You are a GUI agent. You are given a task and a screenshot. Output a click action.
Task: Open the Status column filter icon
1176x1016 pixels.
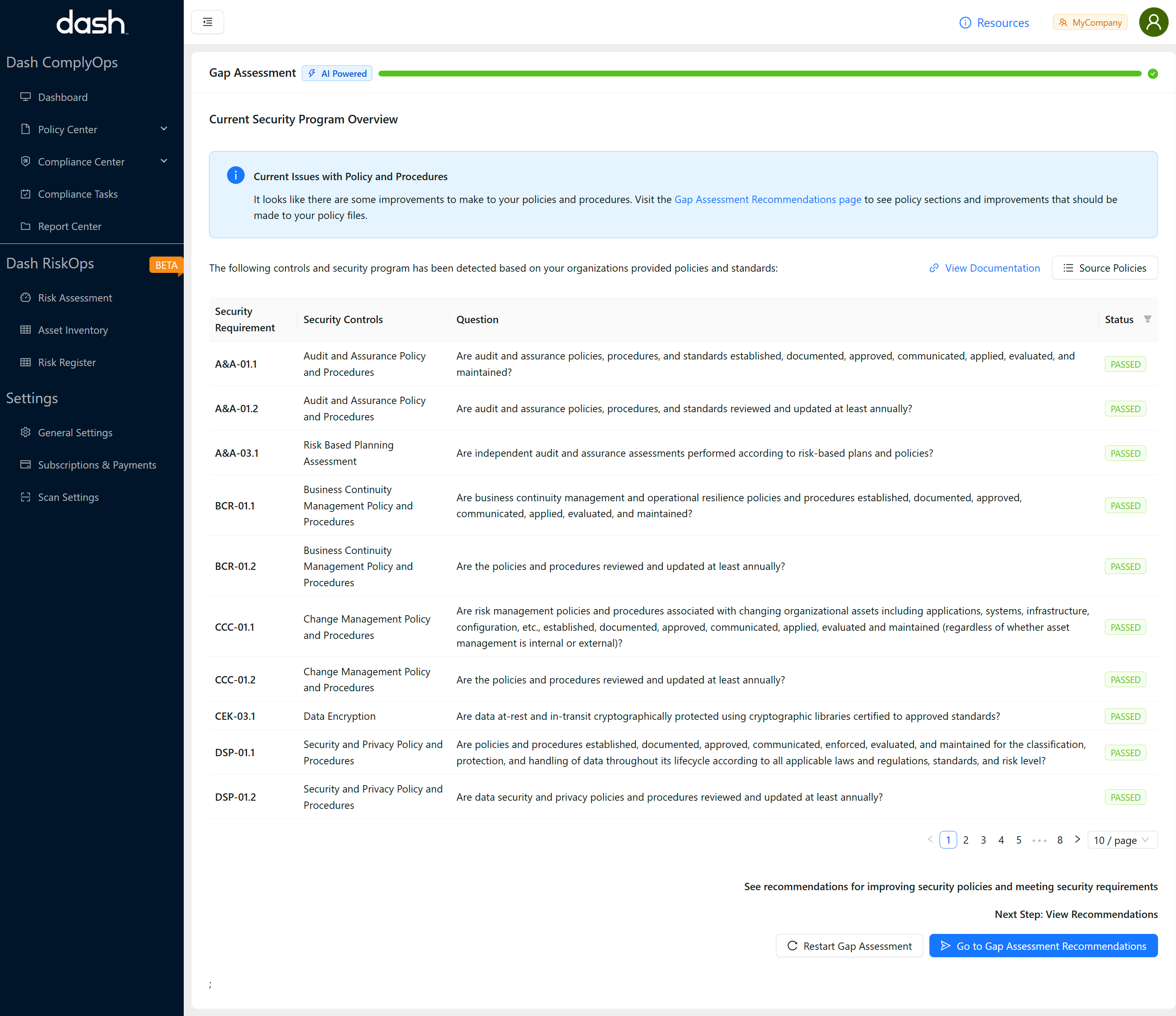pos(1147,319)
